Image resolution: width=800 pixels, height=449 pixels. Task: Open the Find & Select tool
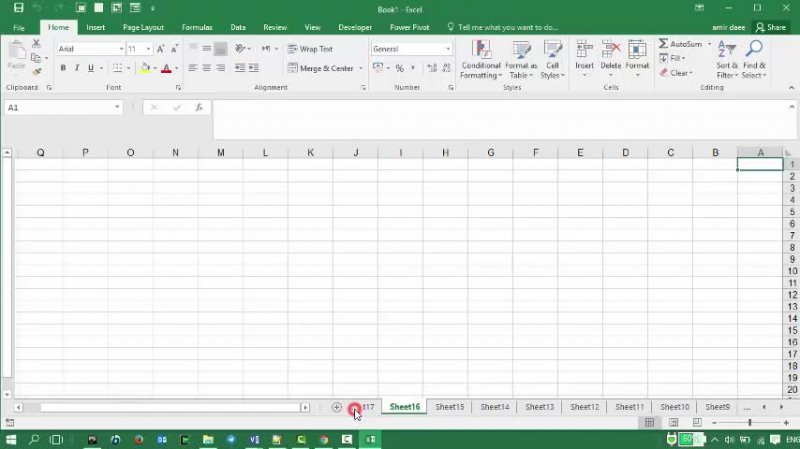click(754, 52)
